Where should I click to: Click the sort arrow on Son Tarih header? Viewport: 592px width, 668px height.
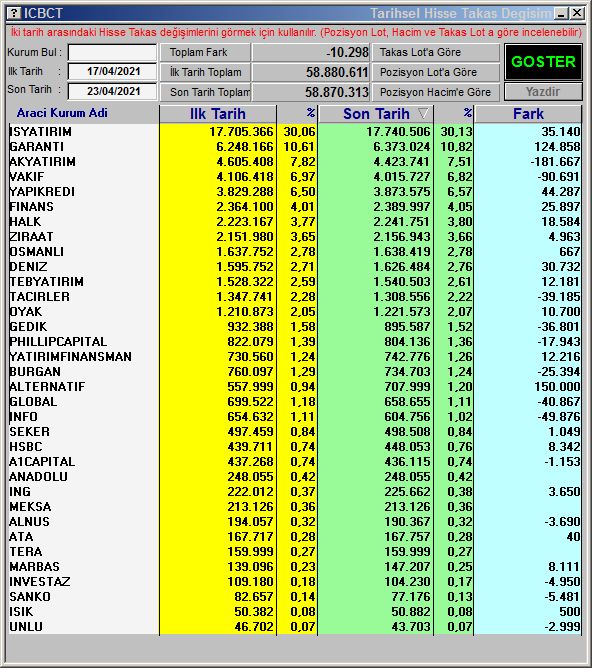tap(423, 113)
